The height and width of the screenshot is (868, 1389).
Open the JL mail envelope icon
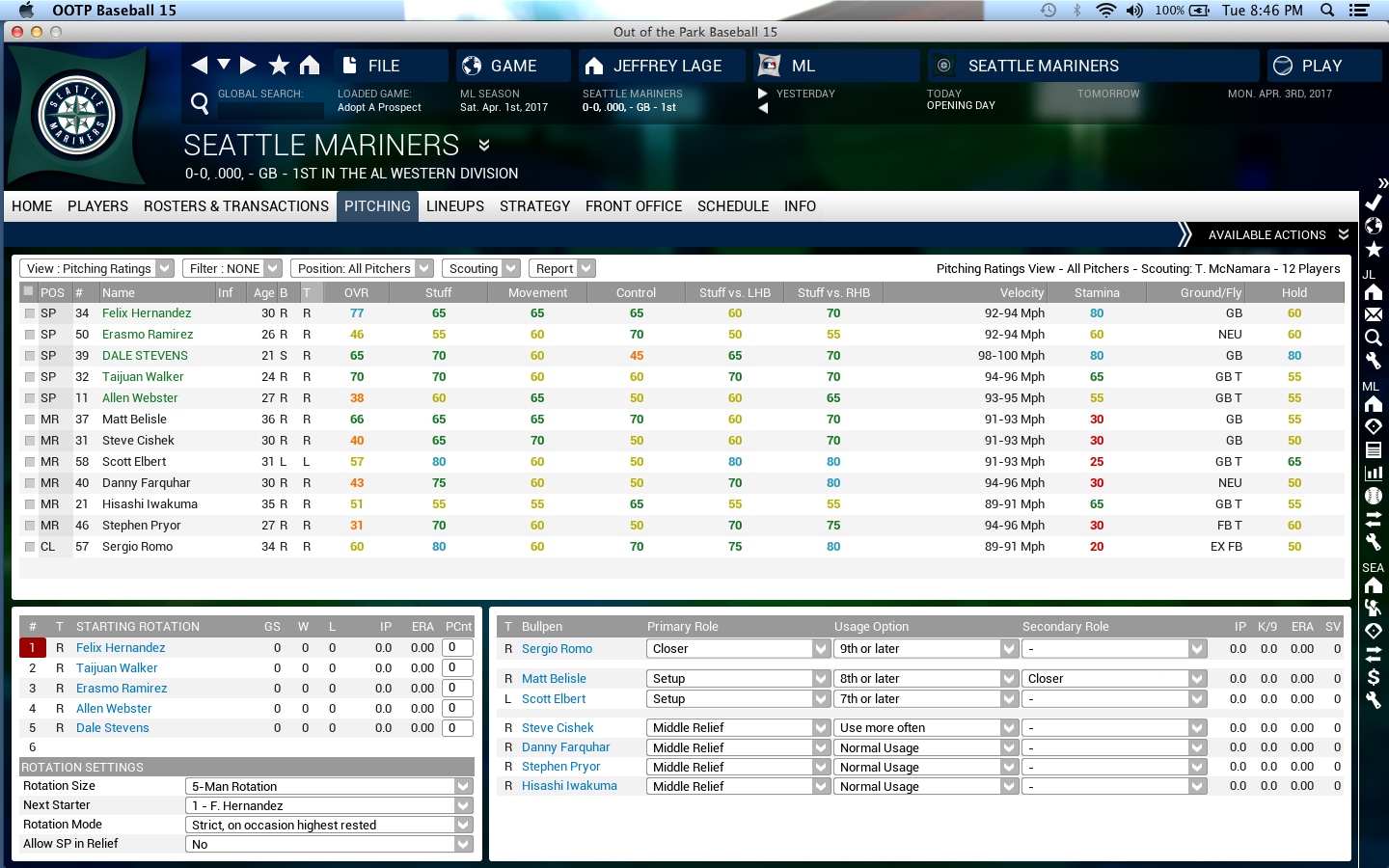pos(1374,314)
